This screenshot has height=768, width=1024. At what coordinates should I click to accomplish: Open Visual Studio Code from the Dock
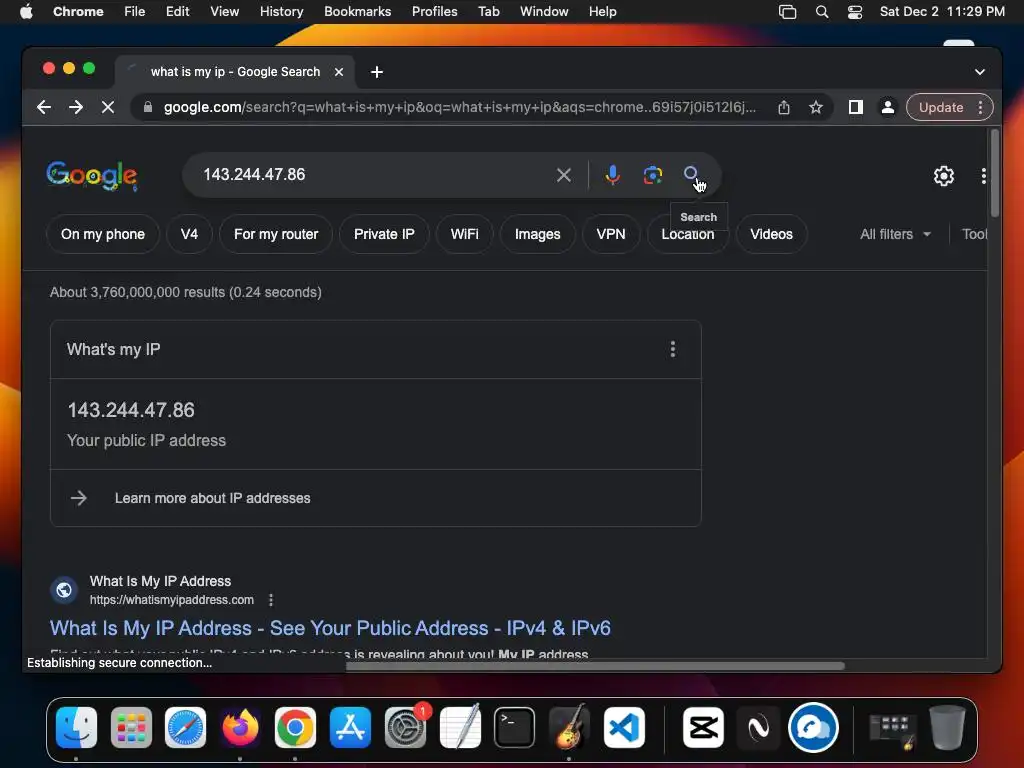[x=624, y=728]
